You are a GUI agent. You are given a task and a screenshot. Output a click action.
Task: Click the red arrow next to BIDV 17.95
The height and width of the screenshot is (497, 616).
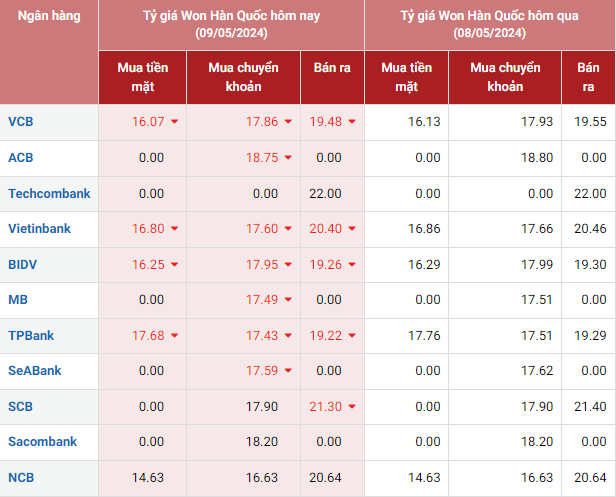(x=288, y=265)
